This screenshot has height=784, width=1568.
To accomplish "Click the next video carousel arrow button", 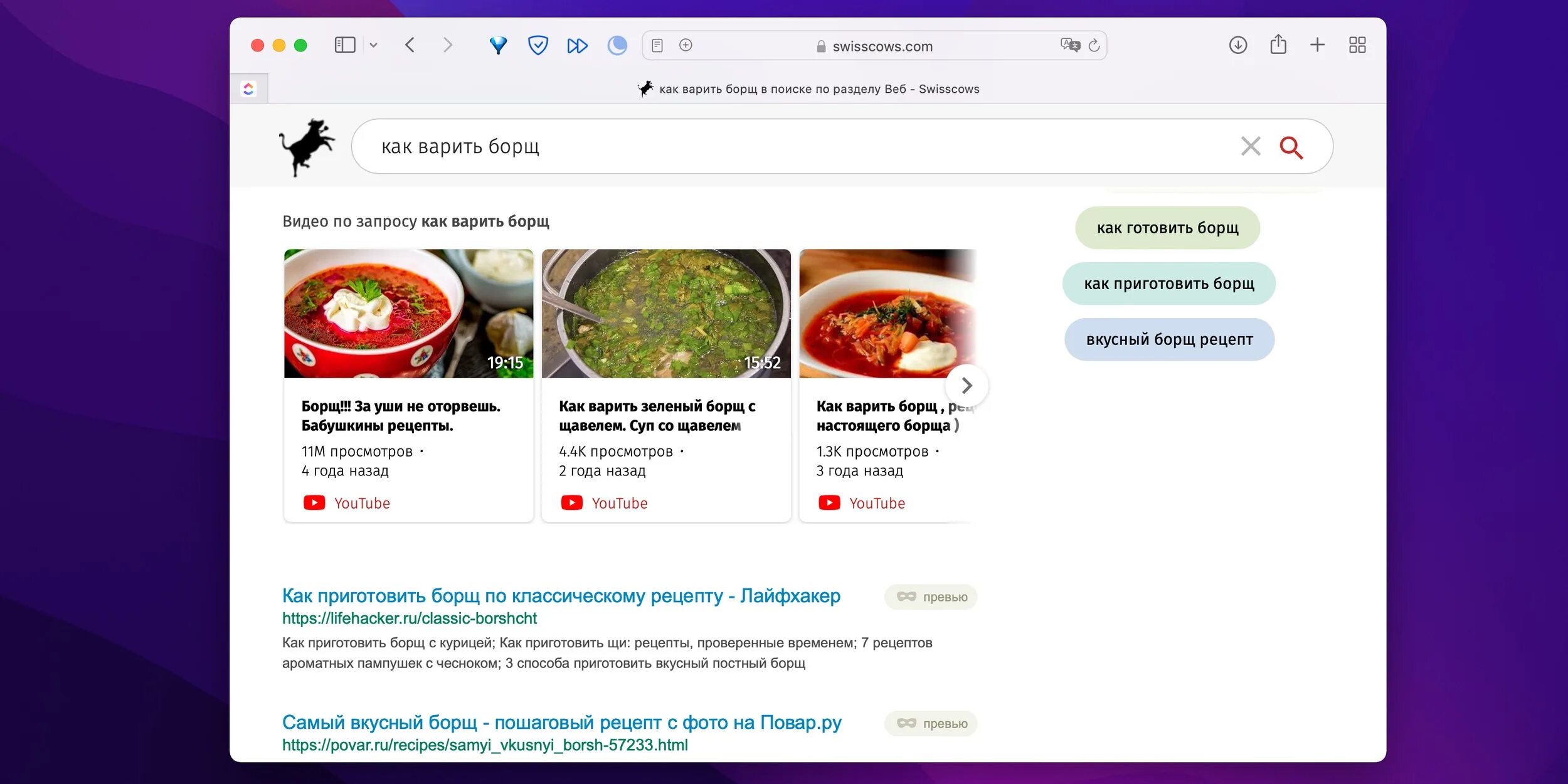I will point(967,385).
